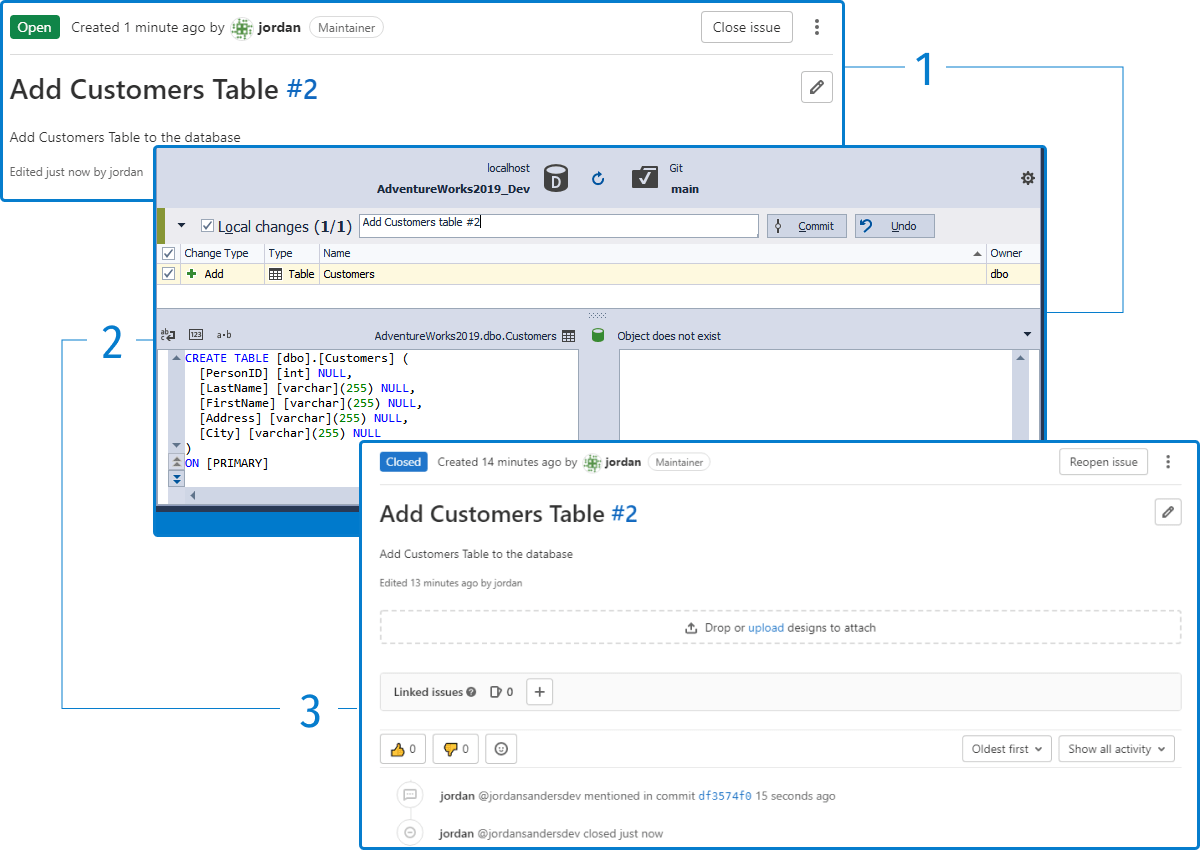Image resolution: width=1200 pixels, height=850 pixels.
Task: Refresh source control changes
Action: point(598,179)
